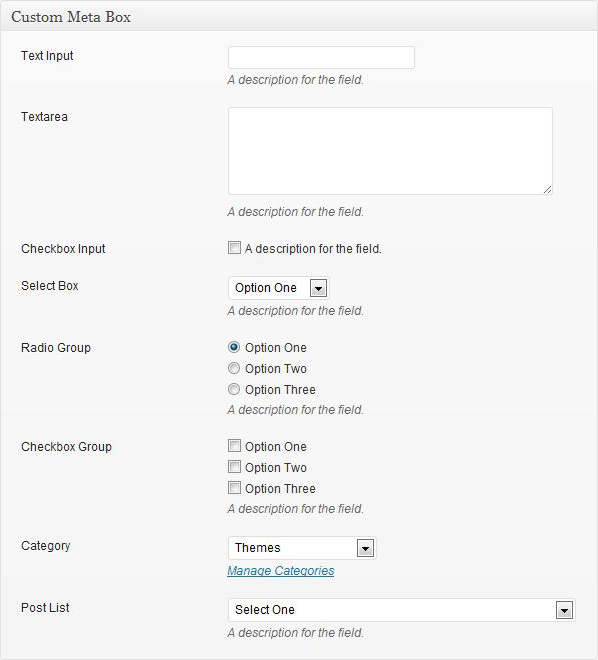Click the Themes category select box
The image size is (598, 660).
[302, 548]
